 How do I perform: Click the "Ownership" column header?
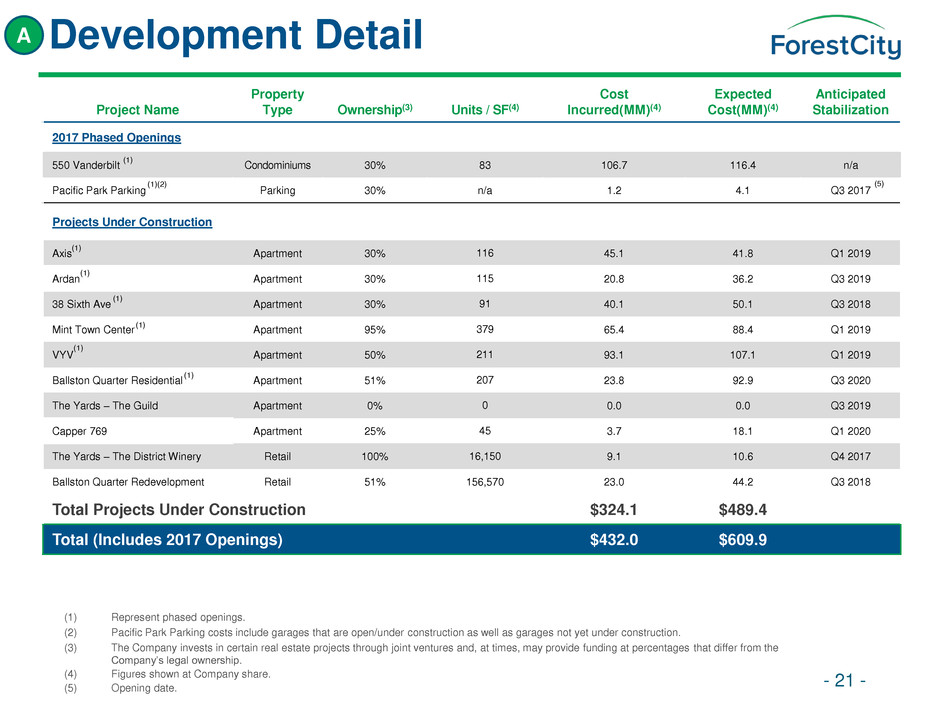pyautogui.click(x=375, y=110)
